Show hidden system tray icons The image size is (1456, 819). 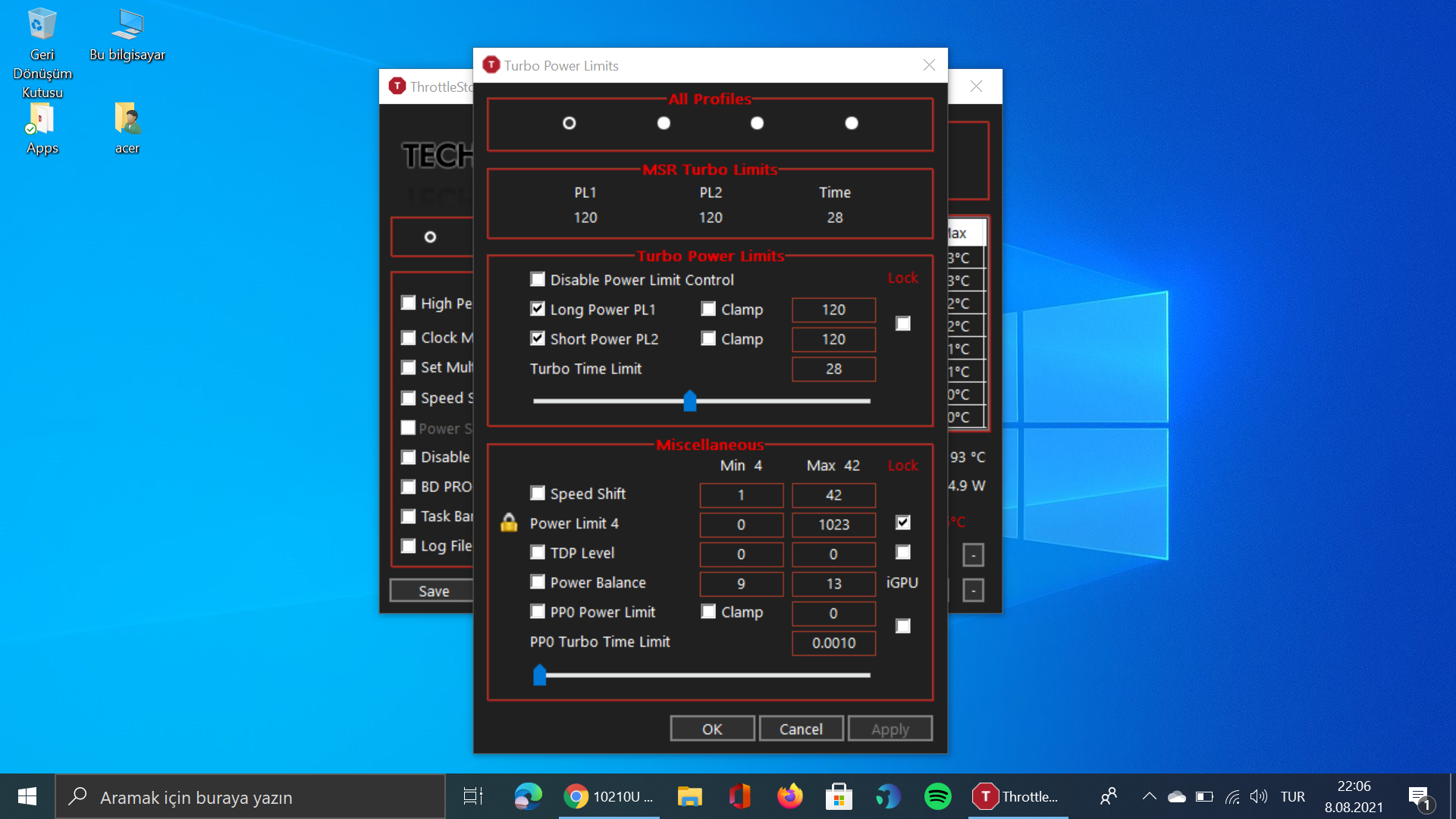1149,796
